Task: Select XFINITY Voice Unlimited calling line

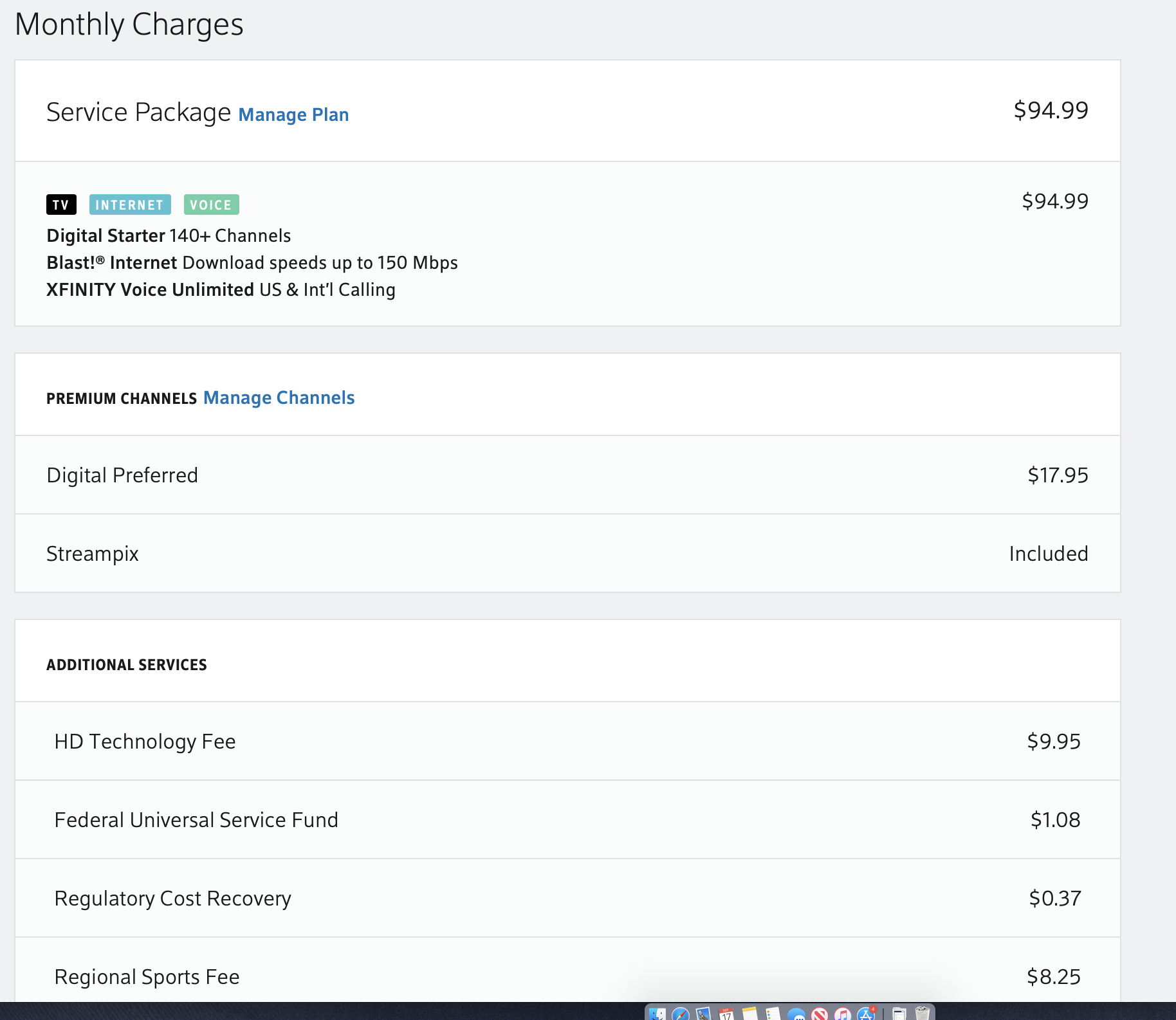Action: [x=221, y=289]
